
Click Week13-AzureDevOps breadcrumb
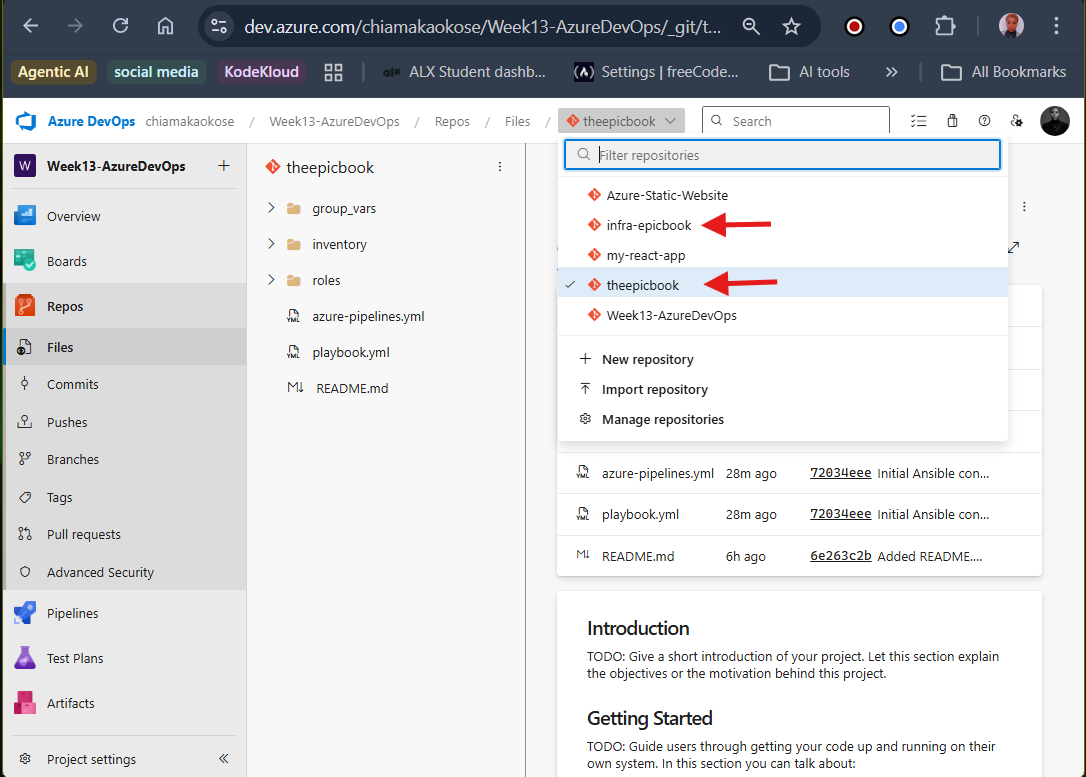pyautogui.click(x=335, y=121)
